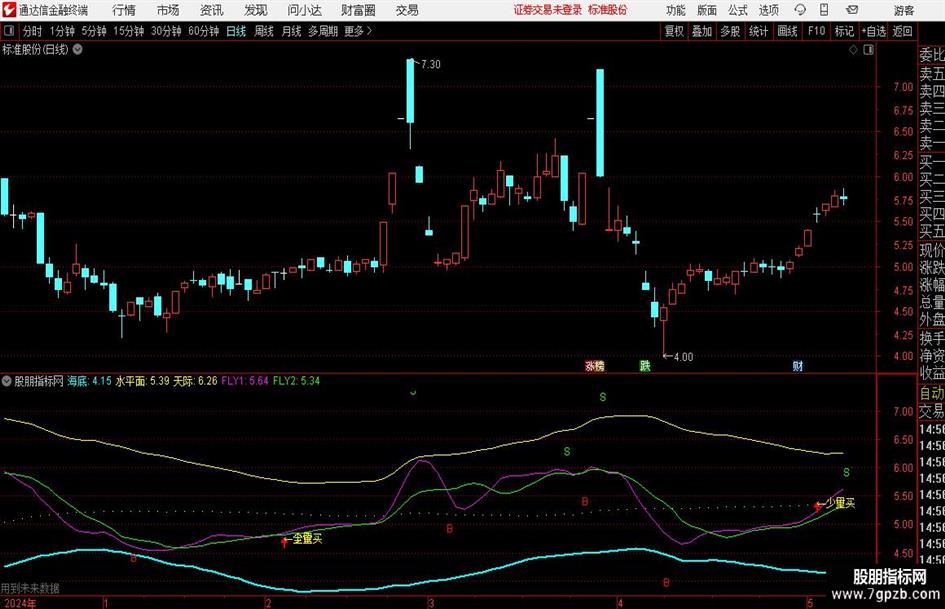Click the 返回 back button

tap(902, 31)
